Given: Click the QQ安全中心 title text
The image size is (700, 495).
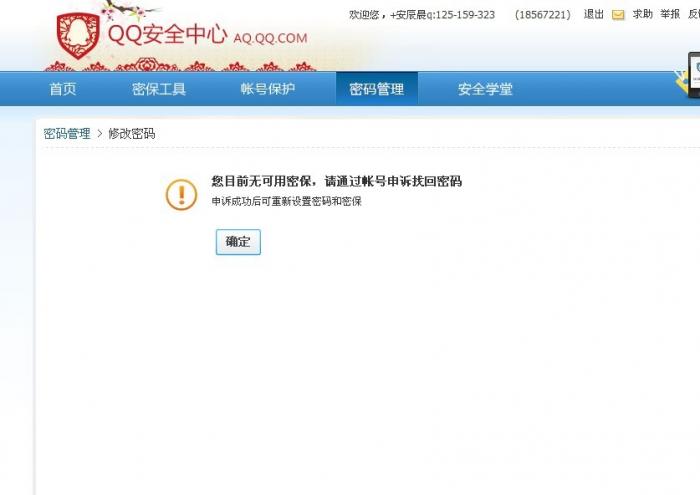Looking at the screenshot, I should (167, 33).
